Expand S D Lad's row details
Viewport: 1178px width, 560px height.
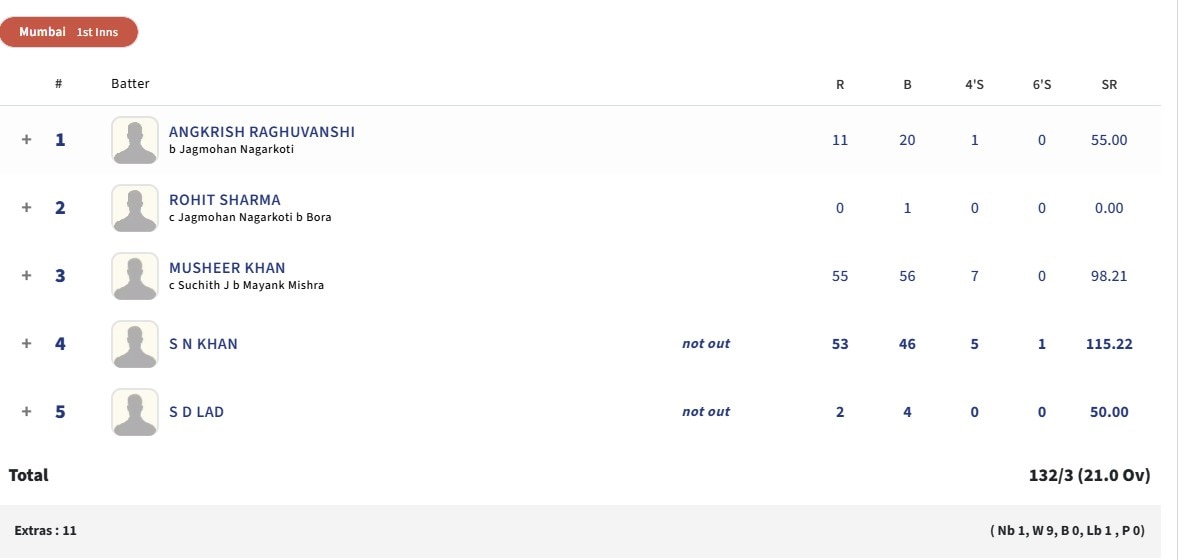tap(27, 412)
